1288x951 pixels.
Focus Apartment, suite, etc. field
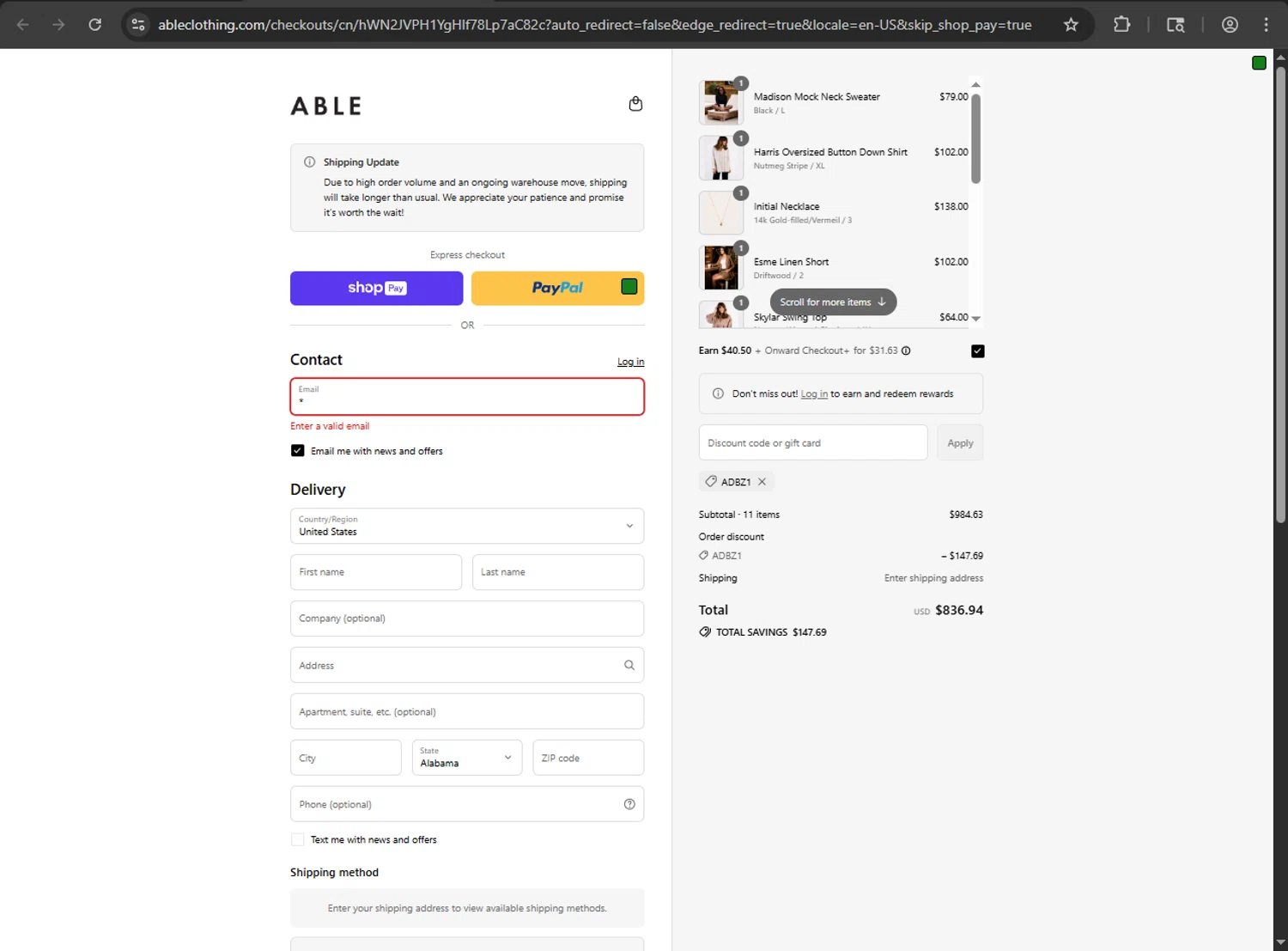coord(467,711)
